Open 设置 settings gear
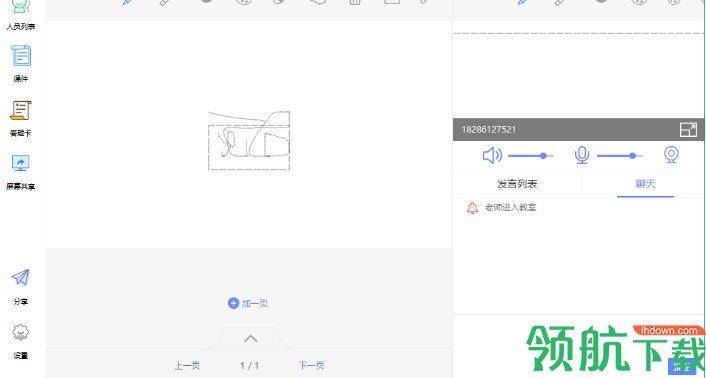 (x=21, y=341)
